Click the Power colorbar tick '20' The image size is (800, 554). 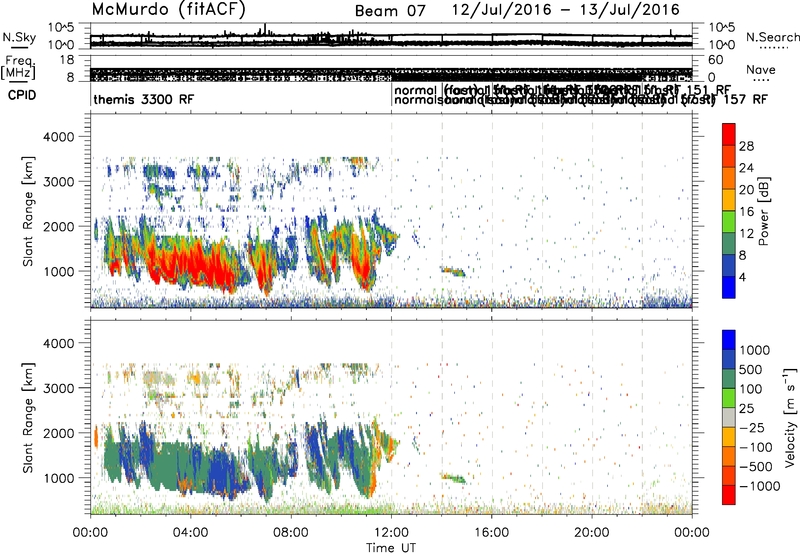click(746, 190)
